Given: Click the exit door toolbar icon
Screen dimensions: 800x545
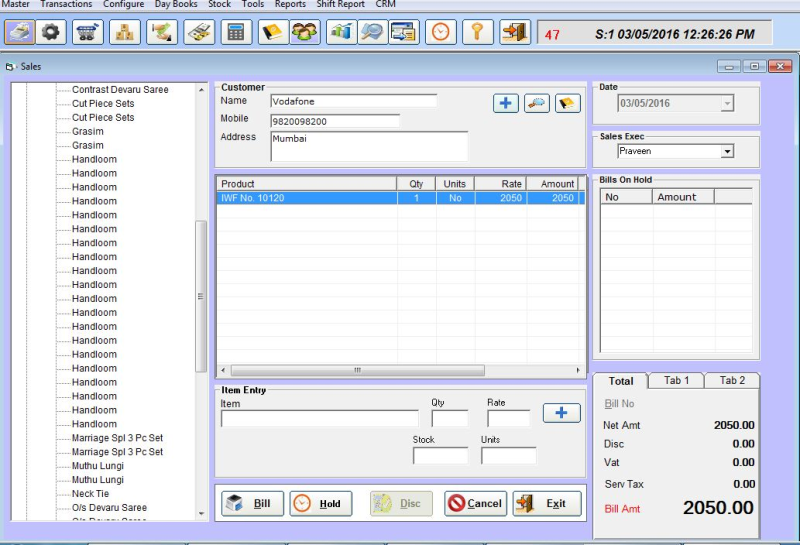Looking at the screenshot, I should click(515, 33).
